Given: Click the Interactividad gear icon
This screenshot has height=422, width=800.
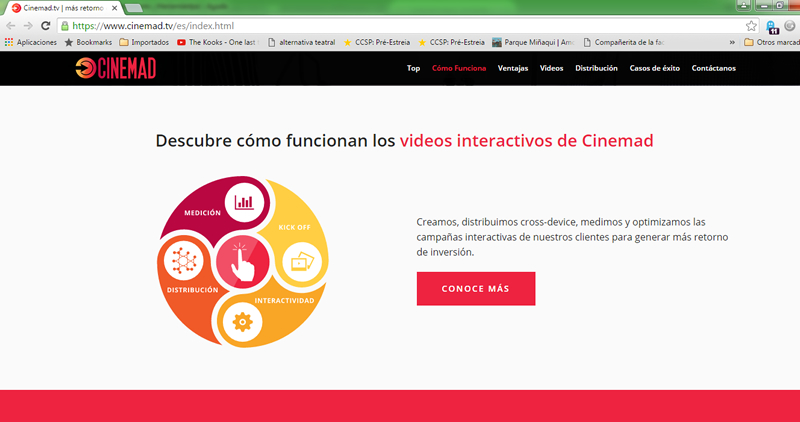Looking at the screenshot, I should point(242,322).
